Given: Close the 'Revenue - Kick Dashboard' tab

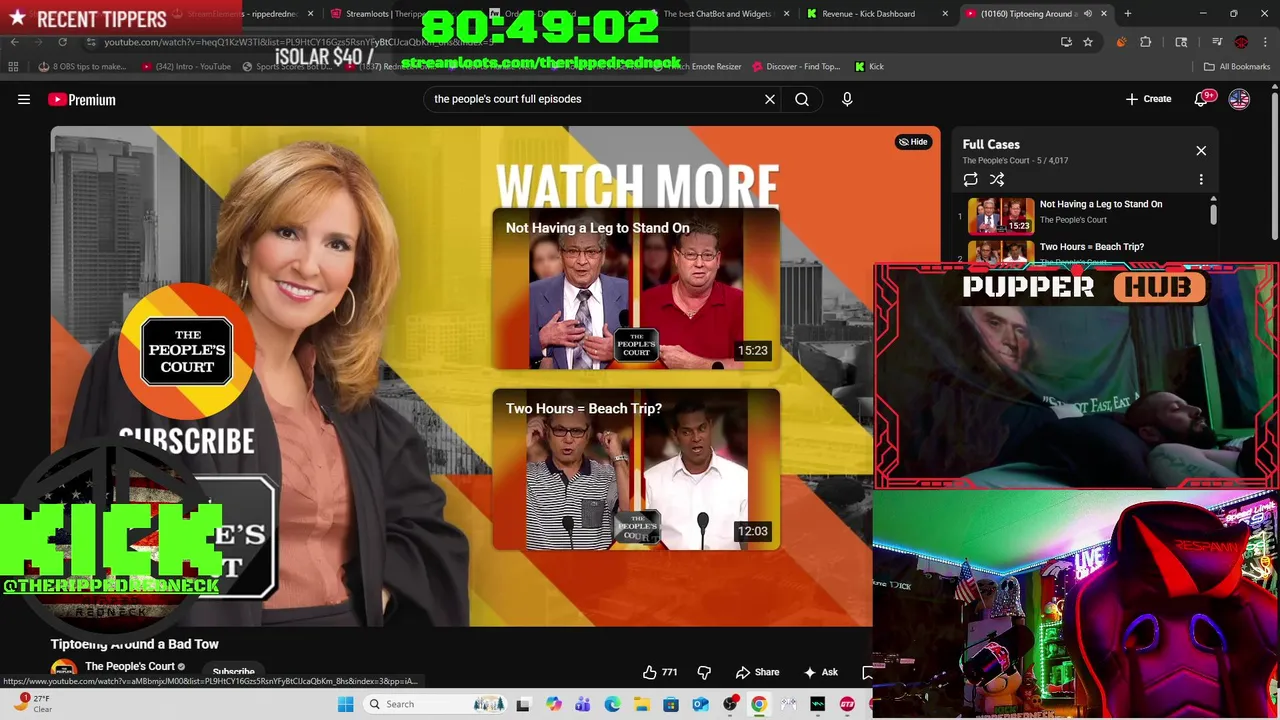Looking at the screenshot, I should (945, 14).
